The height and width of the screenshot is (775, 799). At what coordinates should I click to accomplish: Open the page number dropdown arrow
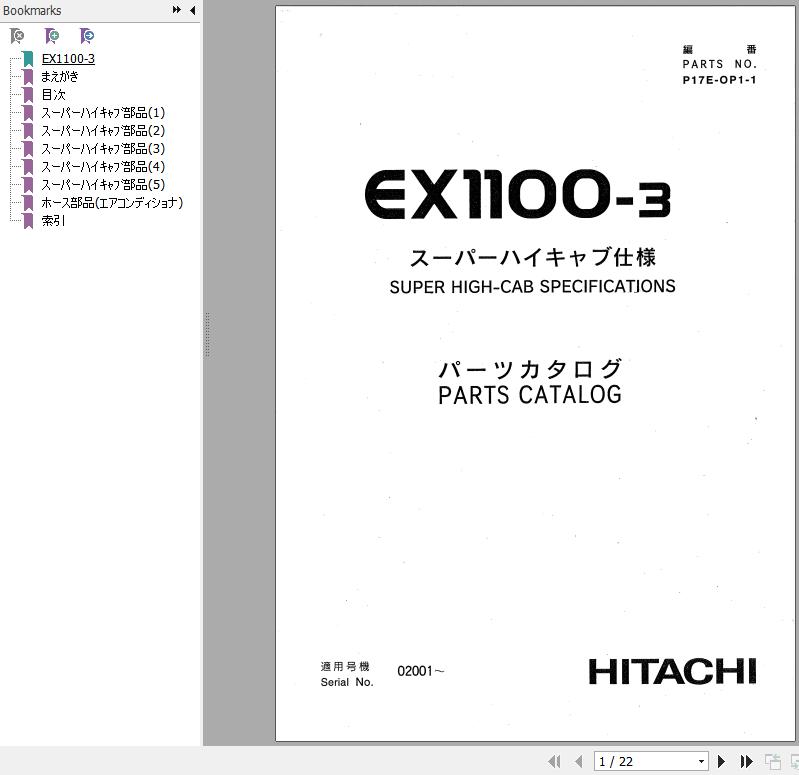coord(701,761)
